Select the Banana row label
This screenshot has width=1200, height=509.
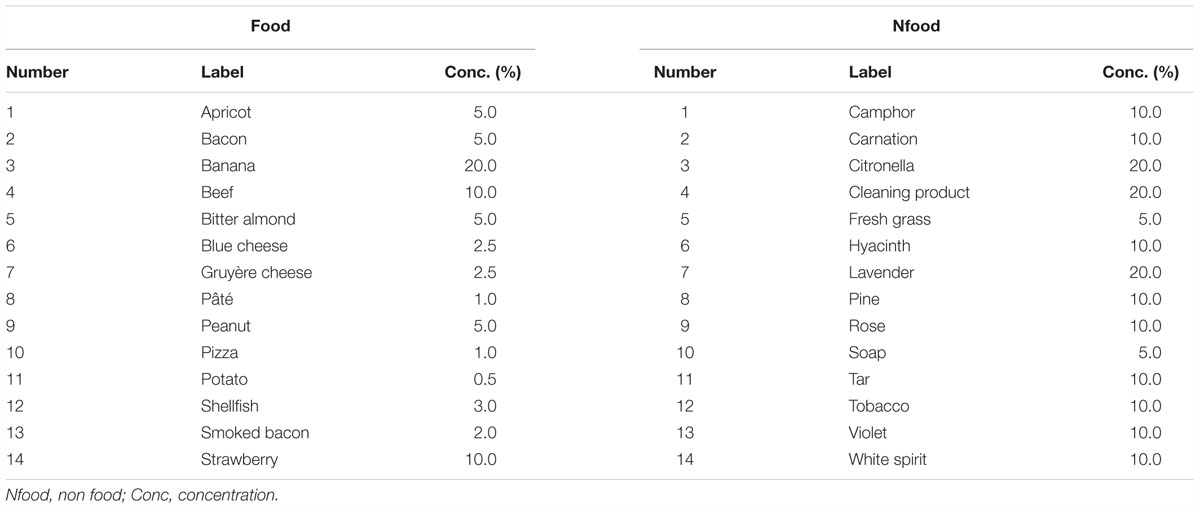tap(227, 166)
